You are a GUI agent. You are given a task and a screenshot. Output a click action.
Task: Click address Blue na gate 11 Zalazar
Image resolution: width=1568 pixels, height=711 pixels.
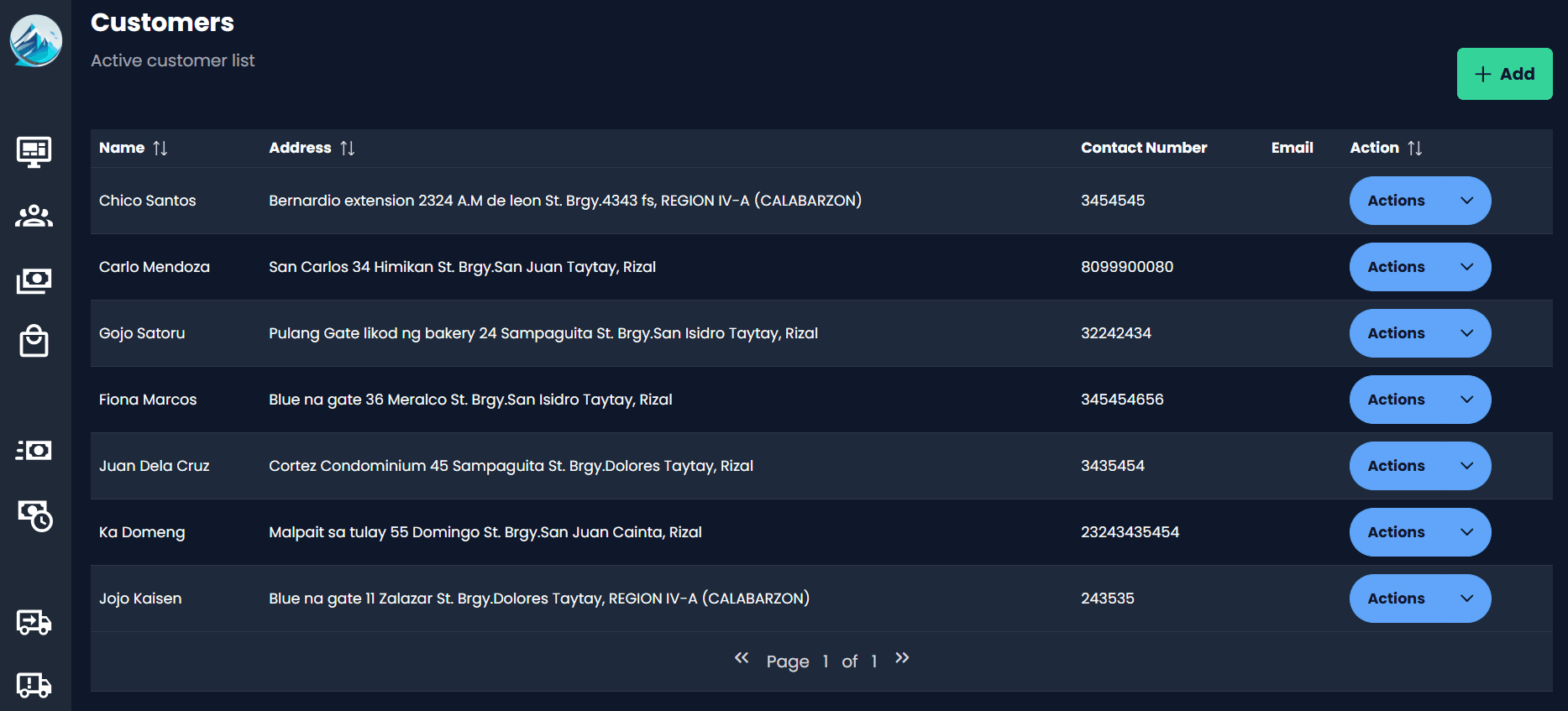539,599
